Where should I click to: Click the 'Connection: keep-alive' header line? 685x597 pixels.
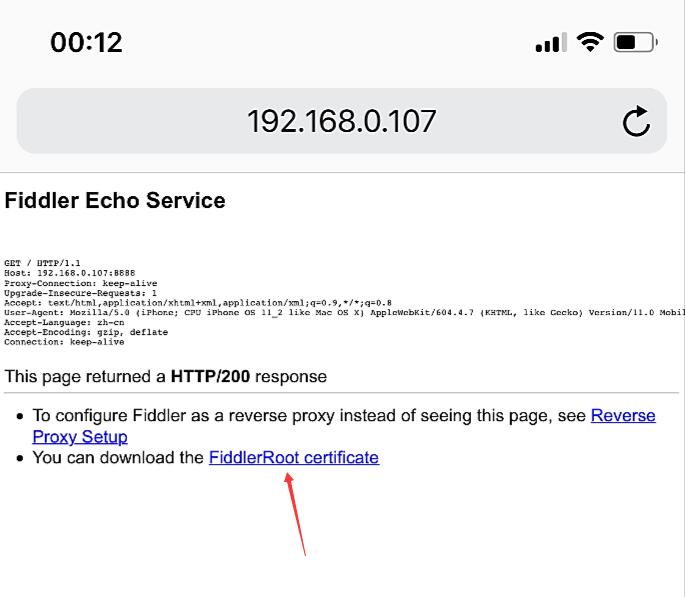[64, 342]
